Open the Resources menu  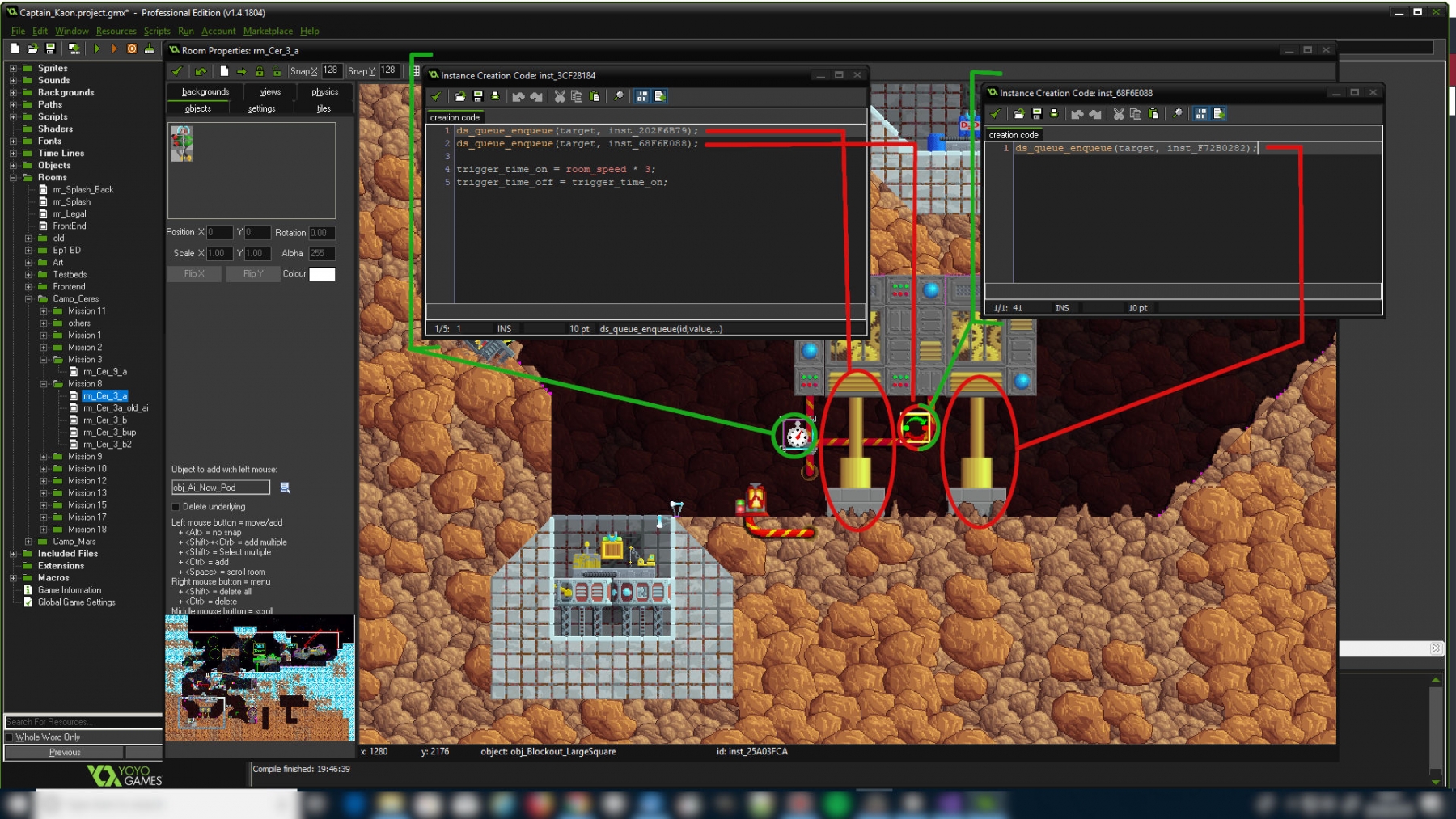pyautogui.click(x=116, y=31)
